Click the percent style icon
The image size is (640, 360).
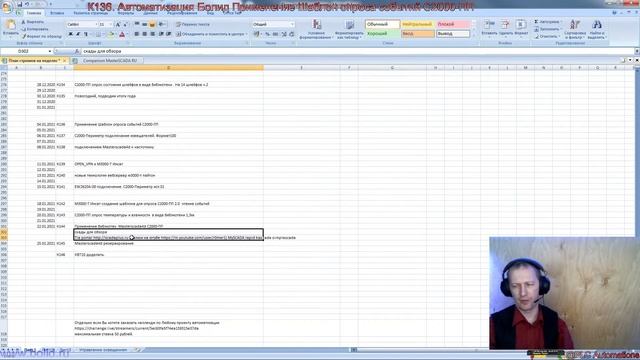tap(267, 34)
